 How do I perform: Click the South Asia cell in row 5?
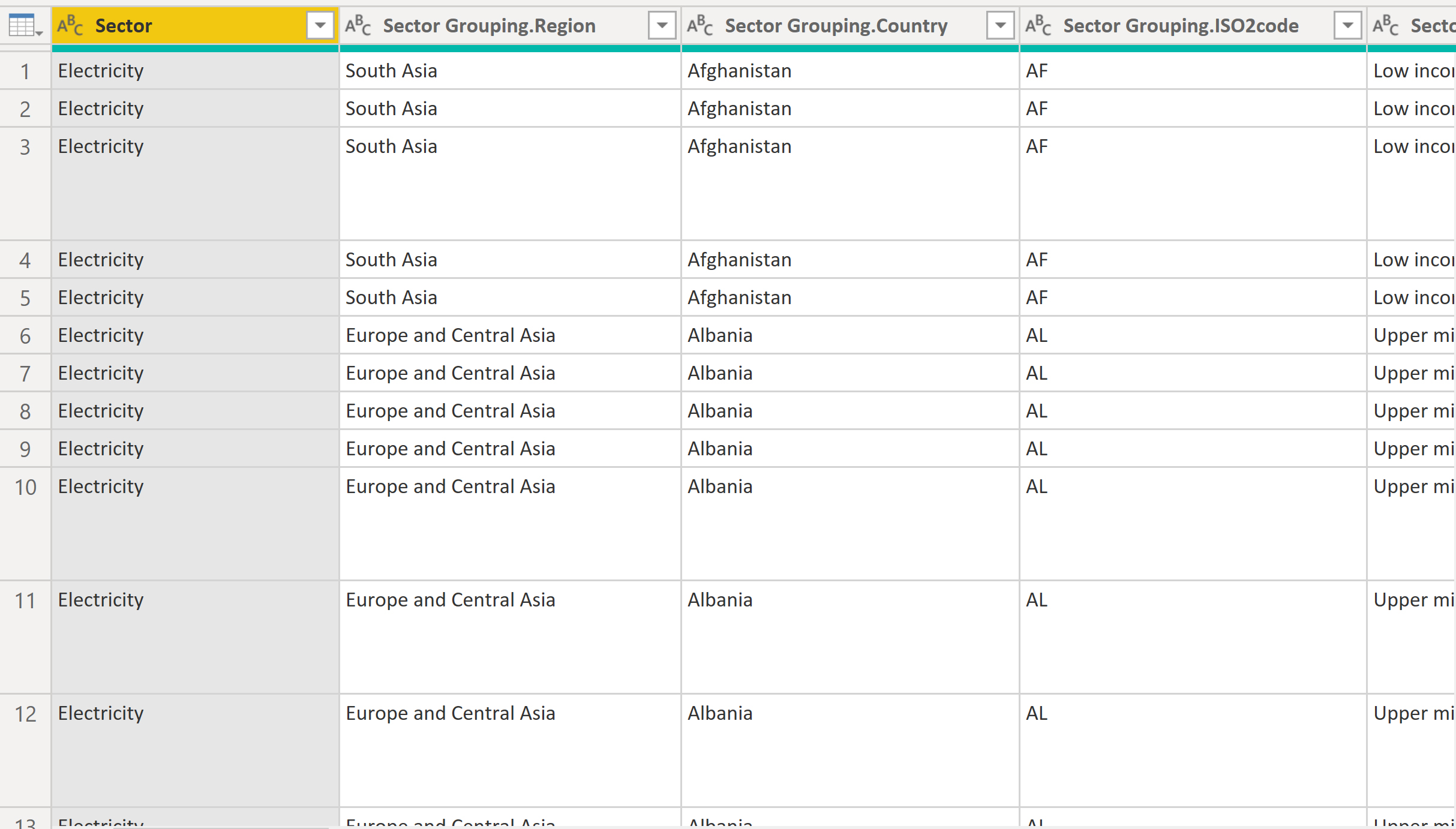pyautogui.click(x=511, y=298)
